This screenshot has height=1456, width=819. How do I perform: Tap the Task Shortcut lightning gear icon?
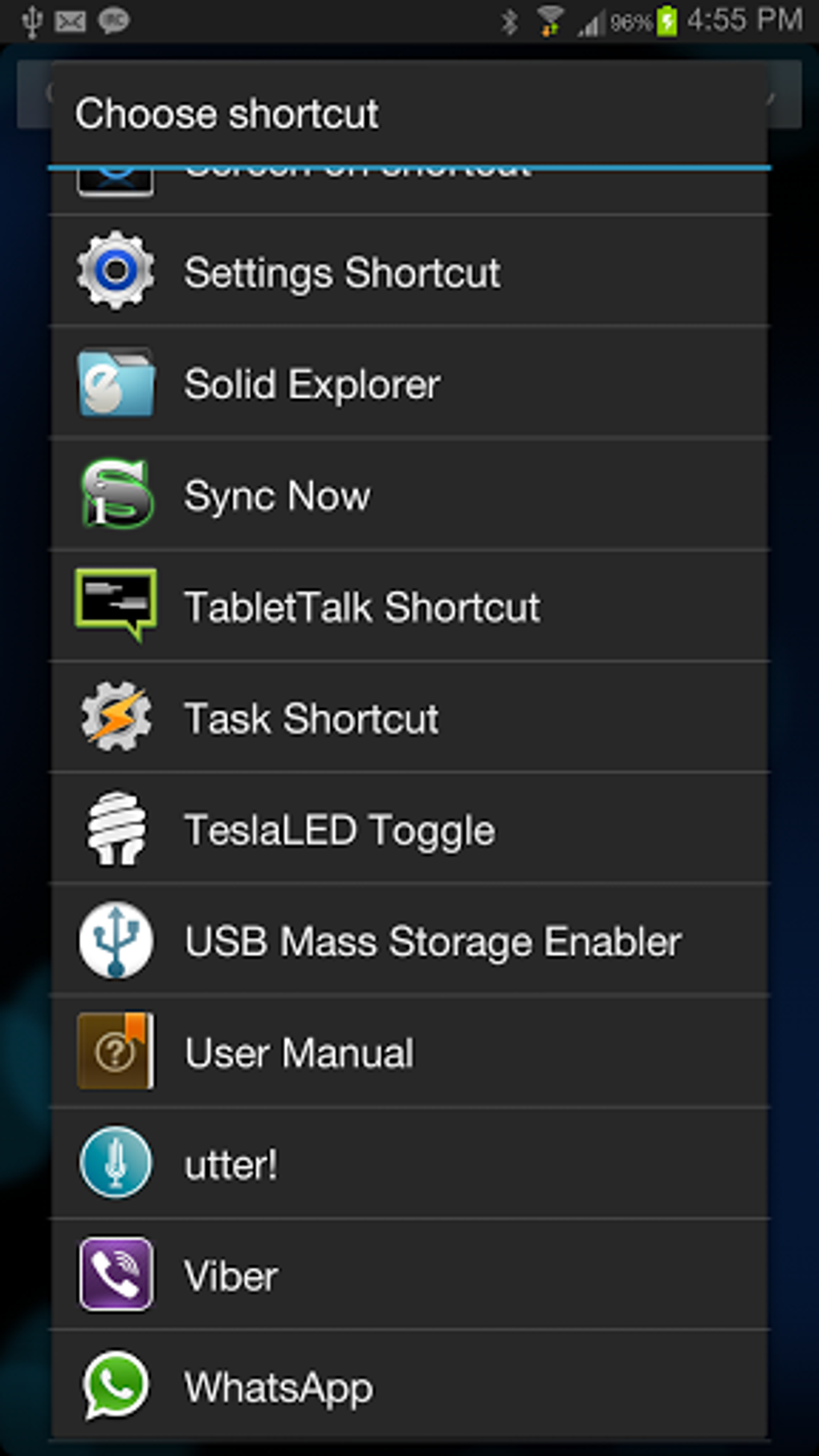click(116, 716)
